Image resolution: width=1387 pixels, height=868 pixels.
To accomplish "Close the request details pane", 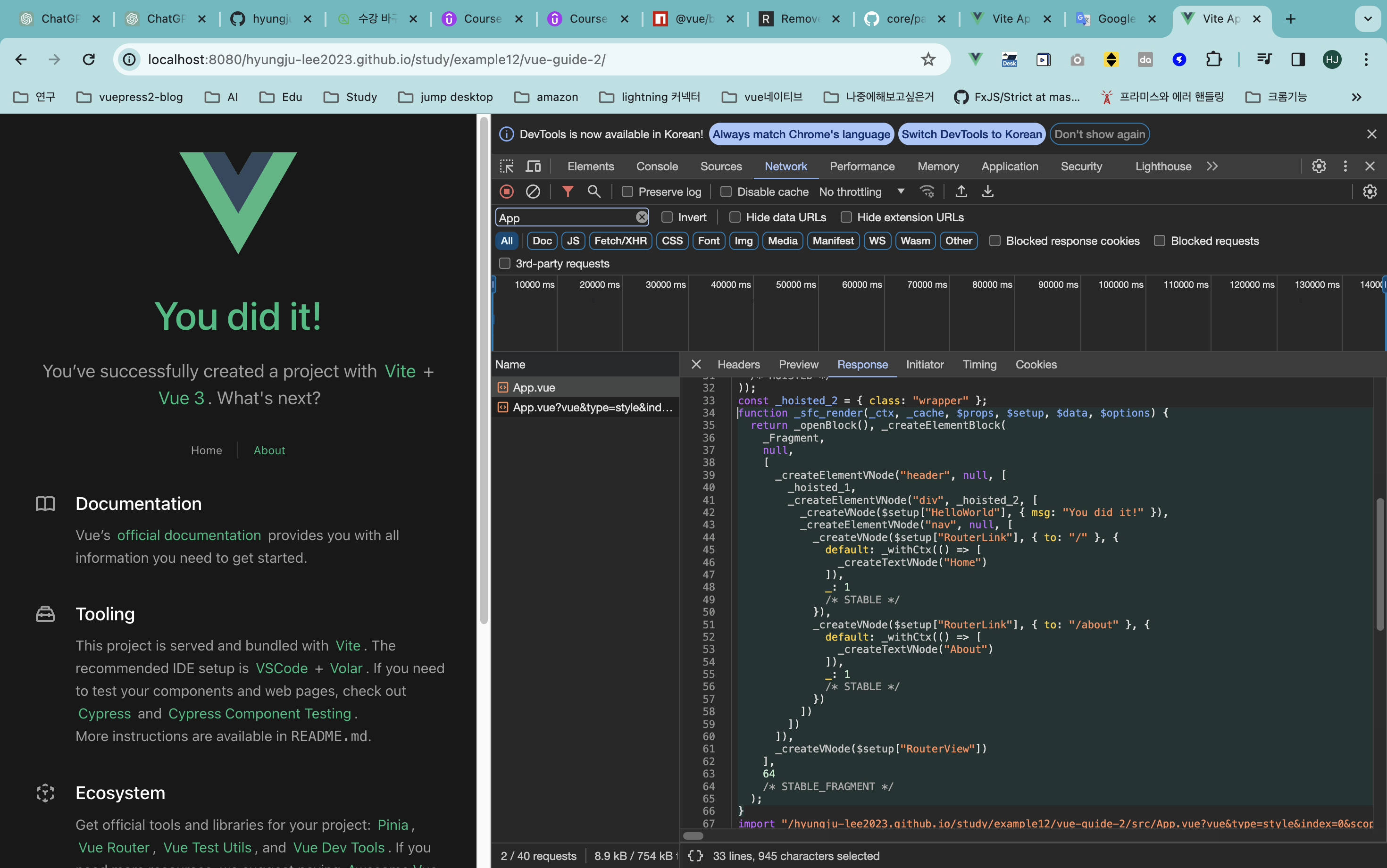I will click(x=696, y=365).
